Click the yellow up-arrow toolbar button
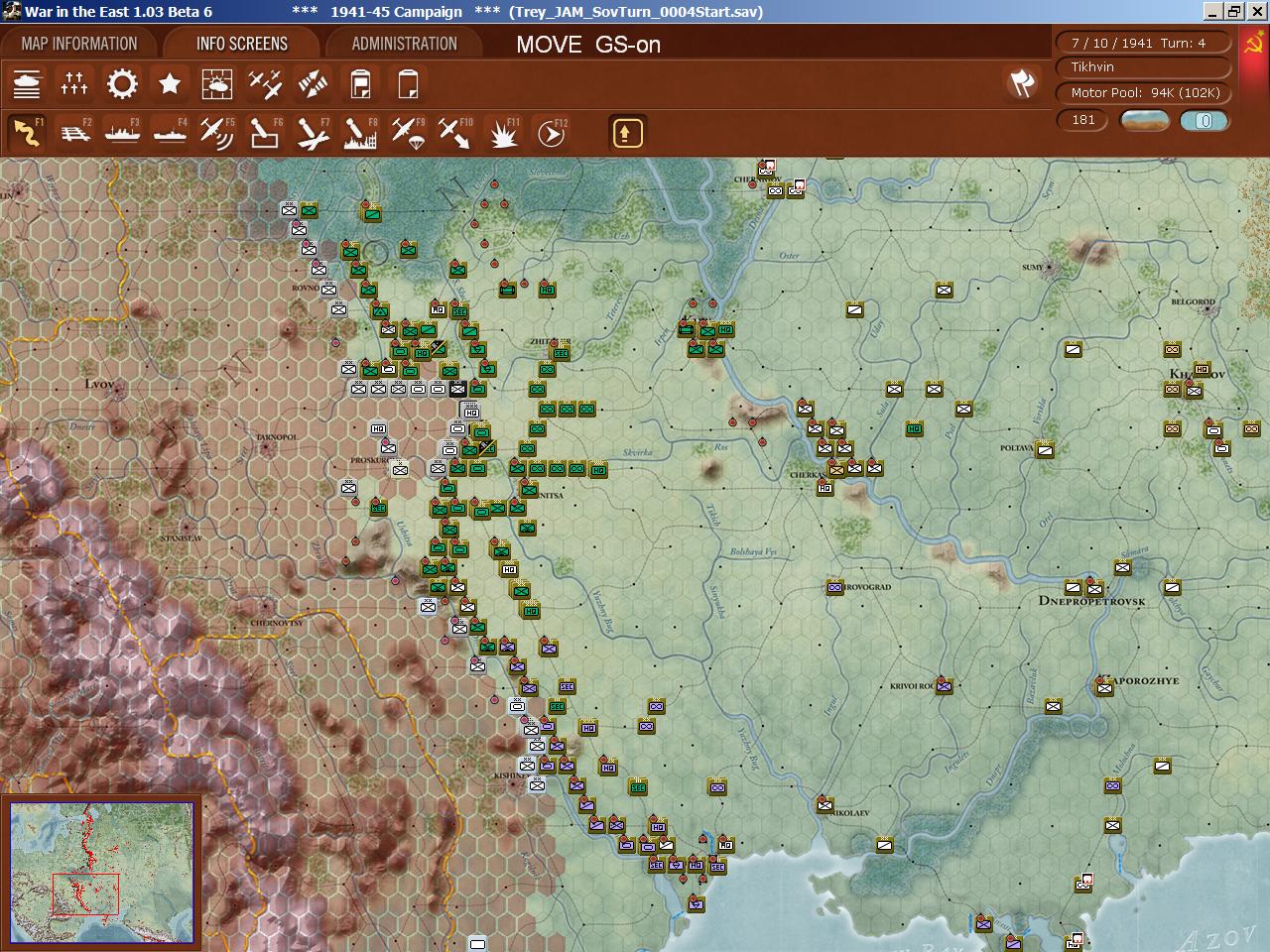 pos(627,132)
